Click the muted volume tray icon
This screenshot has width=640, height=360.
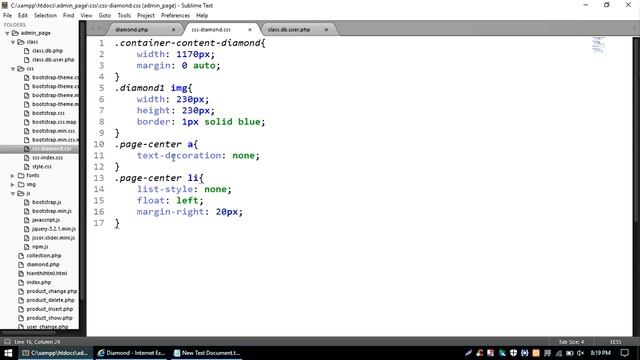(580, 353)
